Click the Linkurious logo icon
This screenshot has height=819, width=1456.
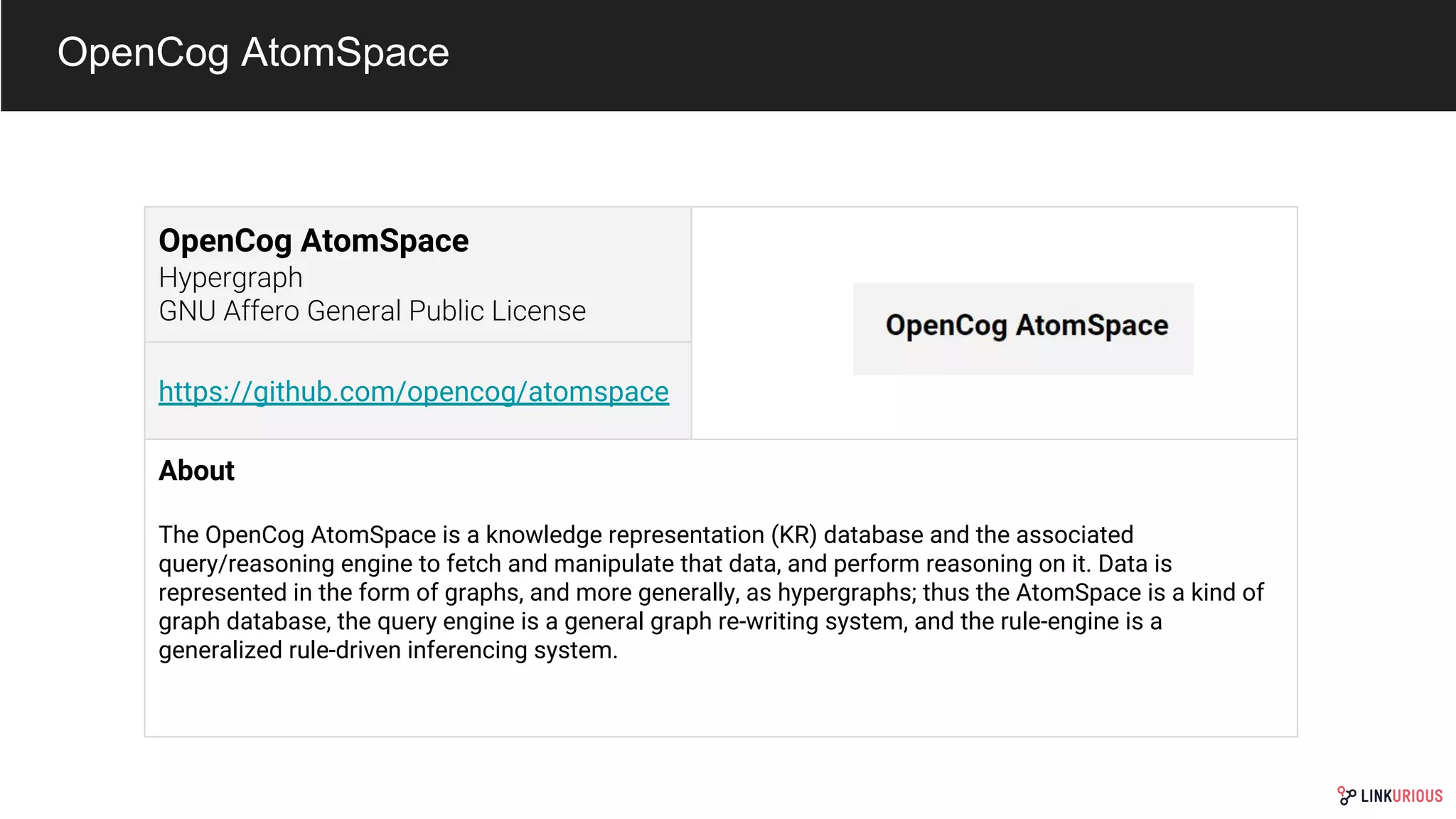coord(1347,796)
